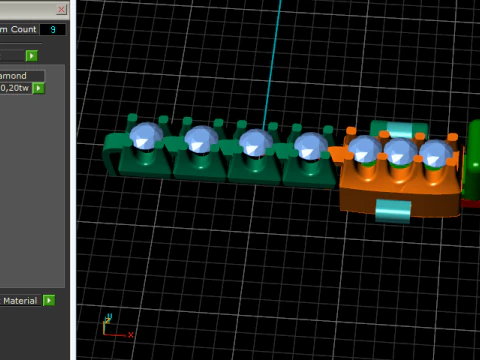Select the middle gem on the orange setting

click(x=400, y=151)
